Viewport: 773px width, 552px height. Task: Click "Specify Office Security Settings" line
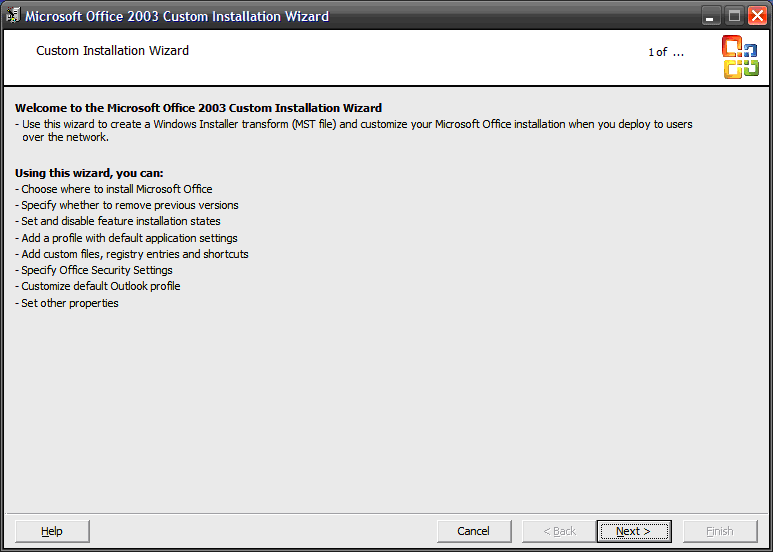(96, 270)
